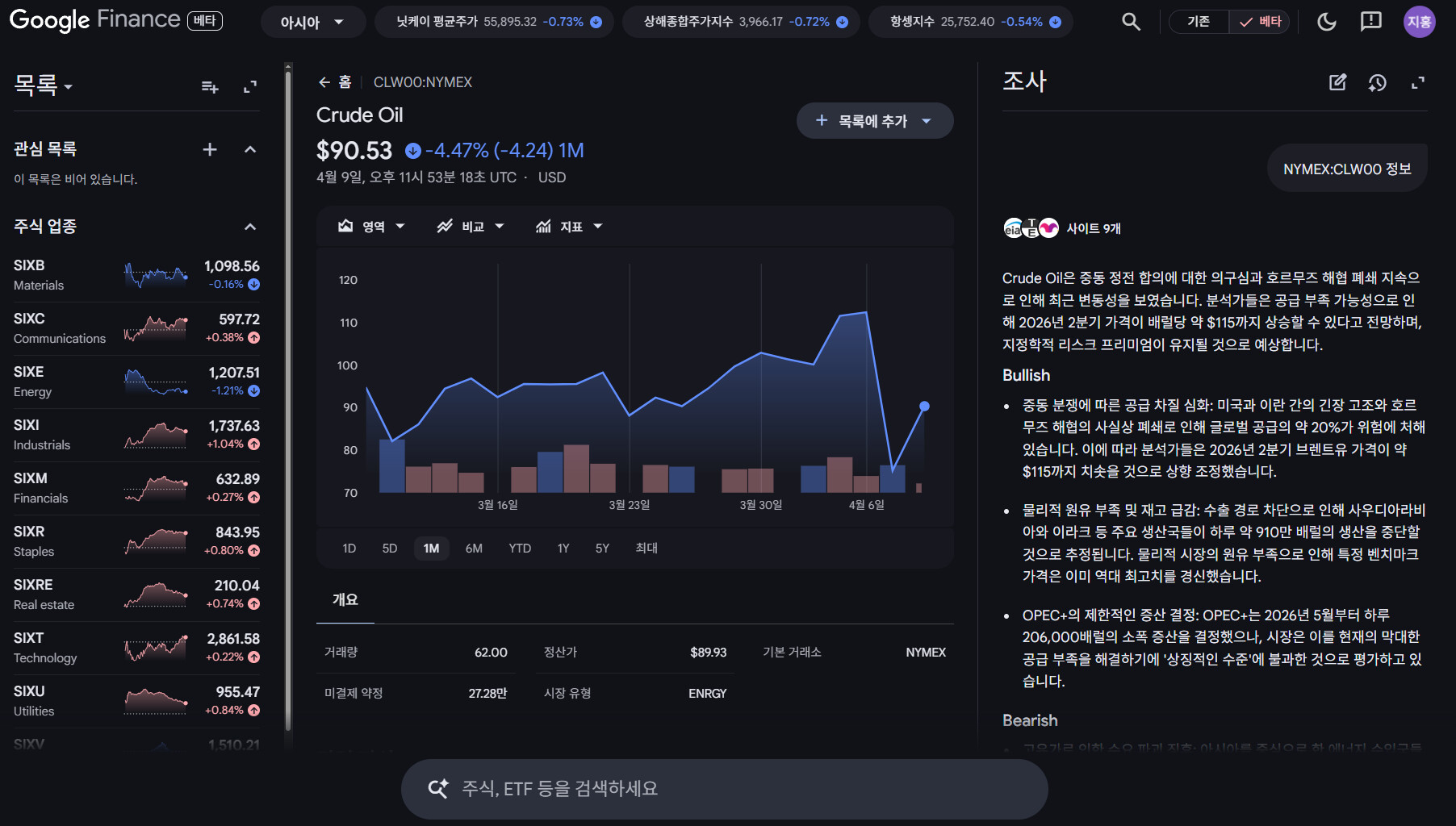1456x826 pixels.
Task: Click the 홈 breadcrumb link
Action: [x=345, y=82]
